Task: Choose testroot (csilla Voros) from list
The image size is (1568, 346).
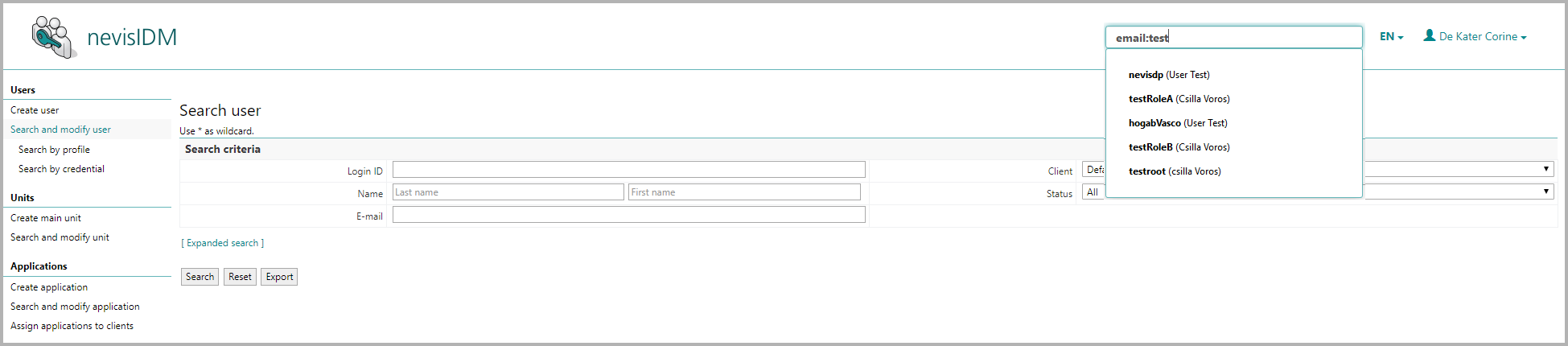Action: [1175, 171]
